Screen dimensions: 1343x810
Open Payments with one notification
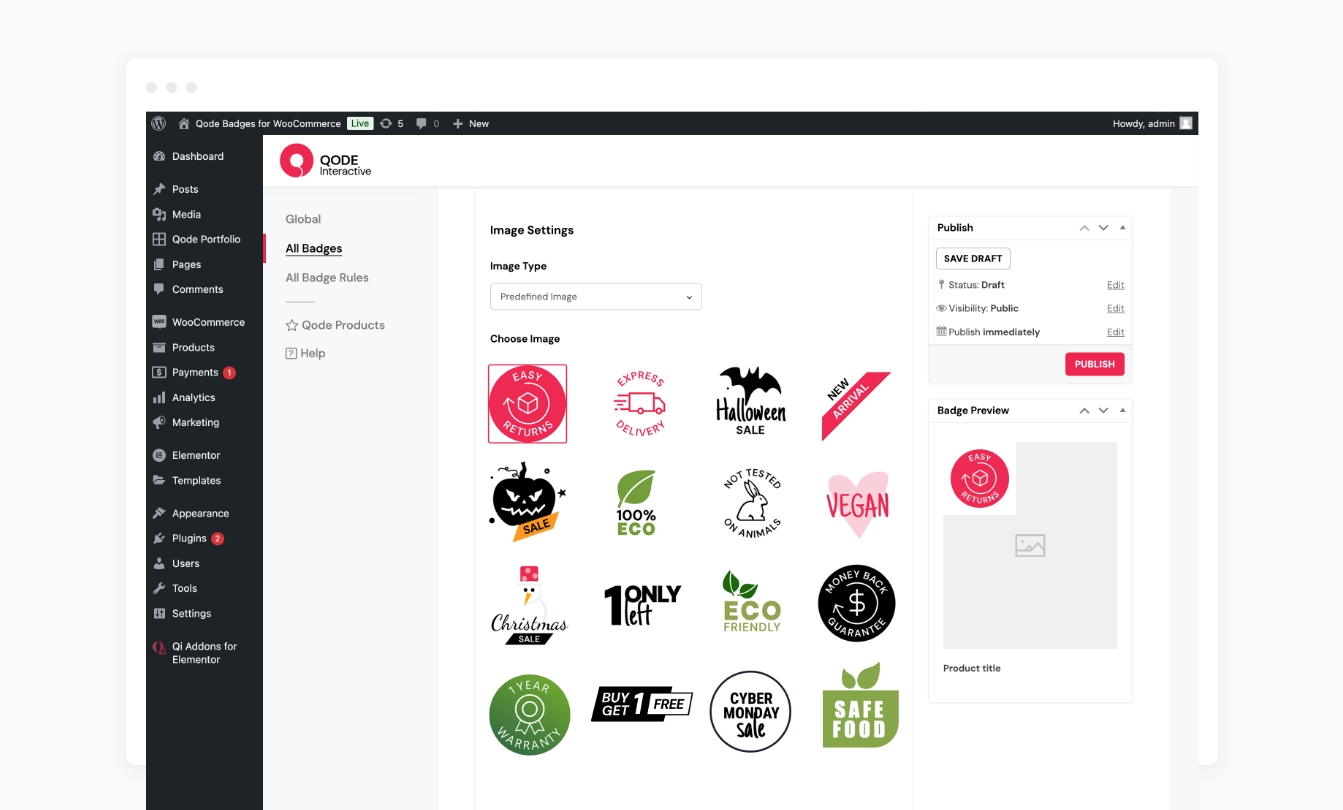[204, 372]
